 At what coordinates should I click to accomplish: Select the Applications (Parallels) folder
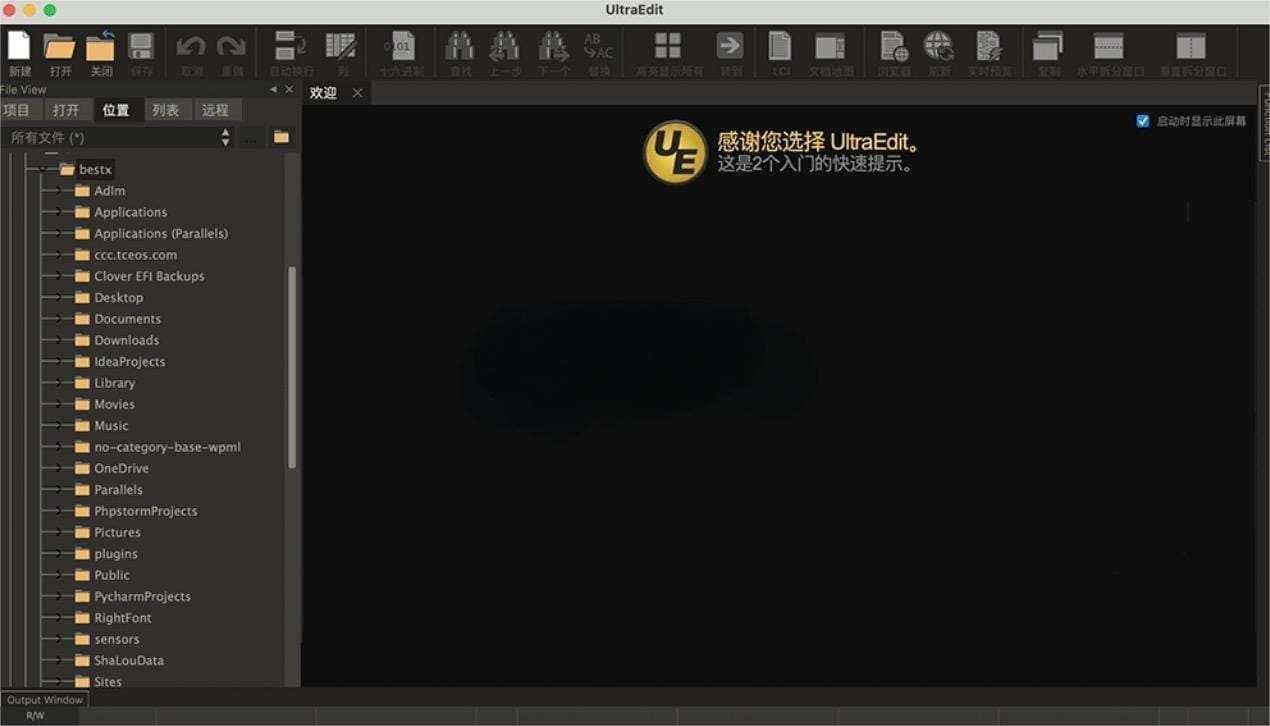coord(161,233)
